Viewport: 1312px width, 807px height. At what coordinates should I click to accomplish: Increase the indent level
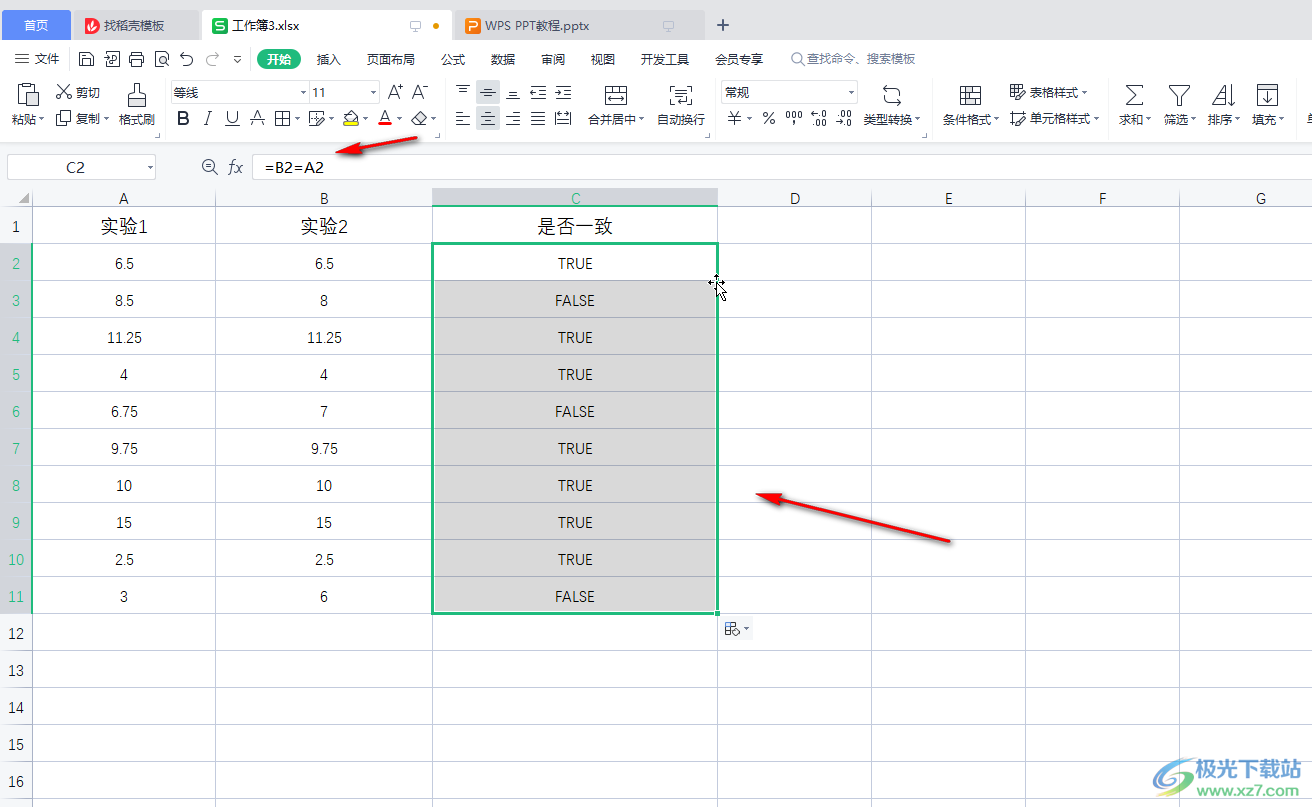563,92
